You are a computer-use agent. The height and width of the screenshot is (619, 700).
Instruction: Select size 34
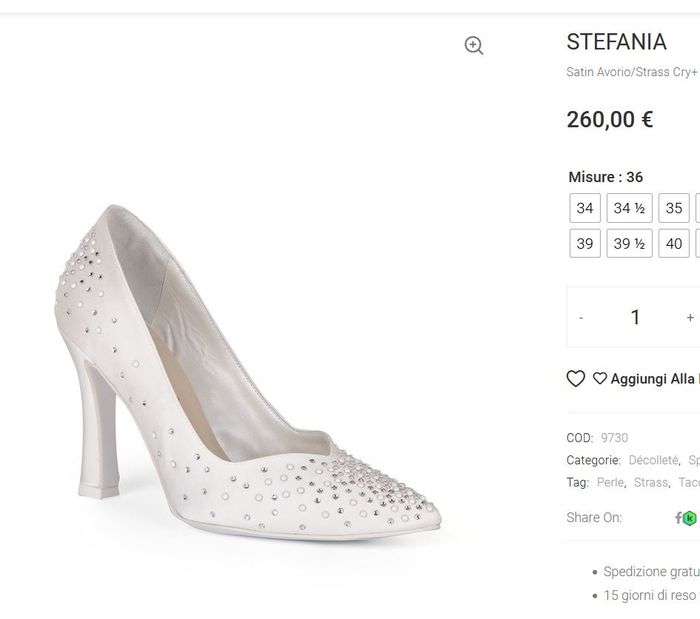click(x=585, y=208)
